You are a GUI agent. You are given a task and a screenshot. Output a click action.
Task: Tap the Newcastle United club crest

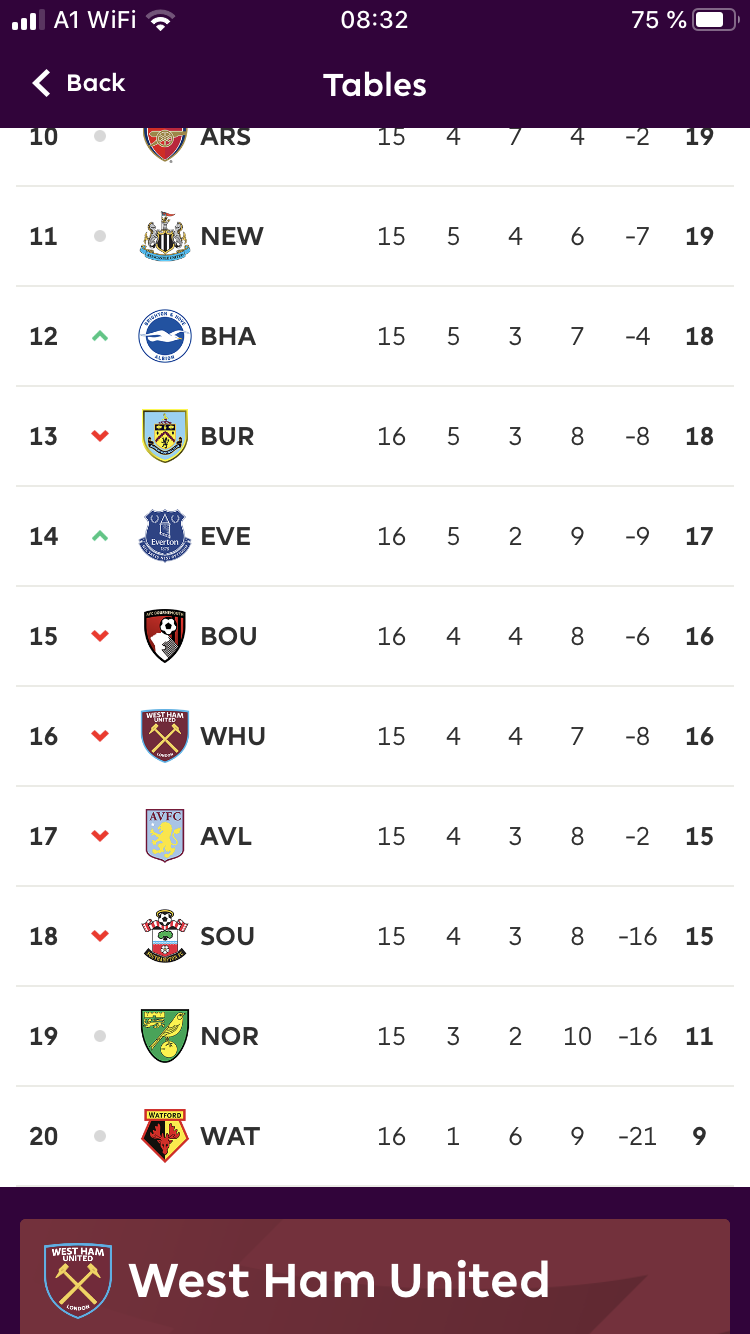[x=165, y=236]
